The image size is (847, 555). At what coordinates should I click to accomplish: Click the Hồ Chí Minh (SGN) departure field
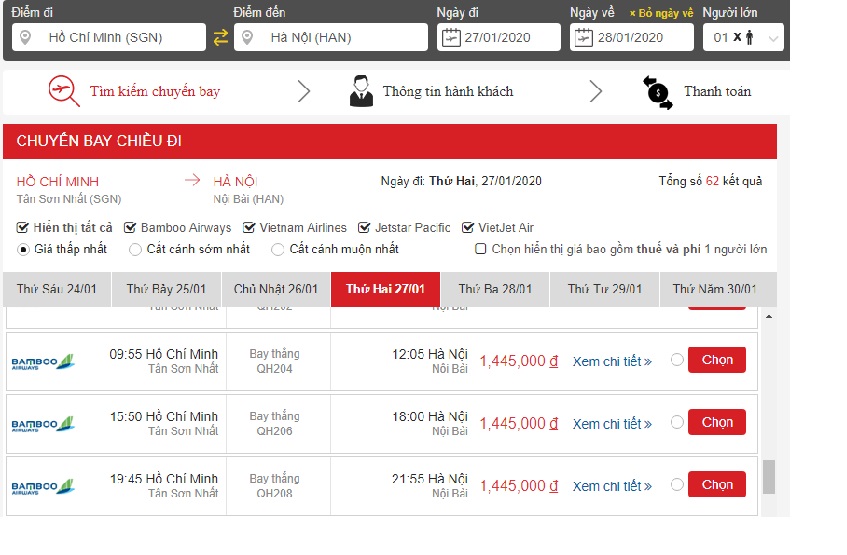[109, 37]
